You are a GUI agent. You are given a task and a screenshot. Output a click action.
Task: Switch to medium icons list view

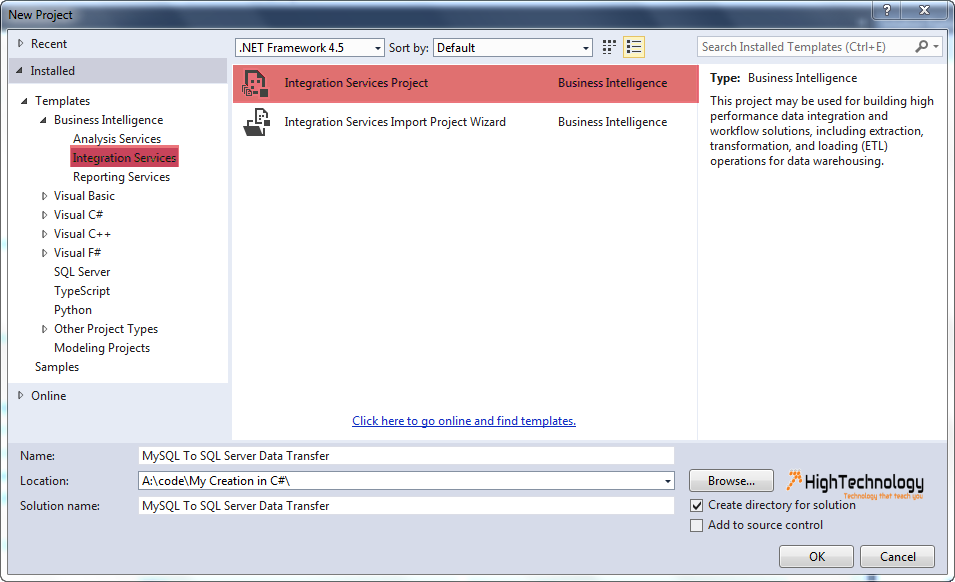coord(633,47)
